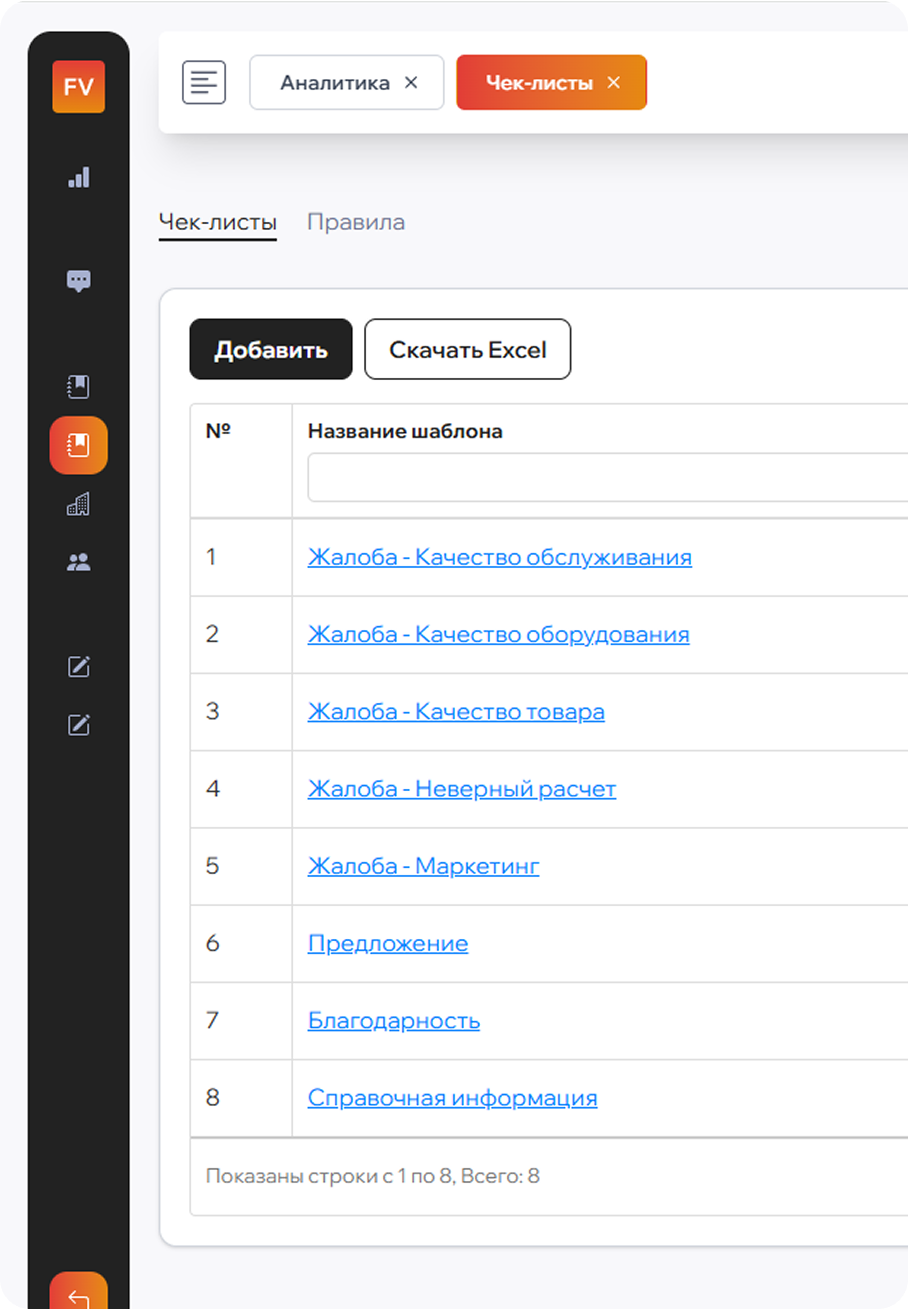Click the orange highlighted checklist sidebar icon
908x1309 pixels.
[x=78, y=445]
